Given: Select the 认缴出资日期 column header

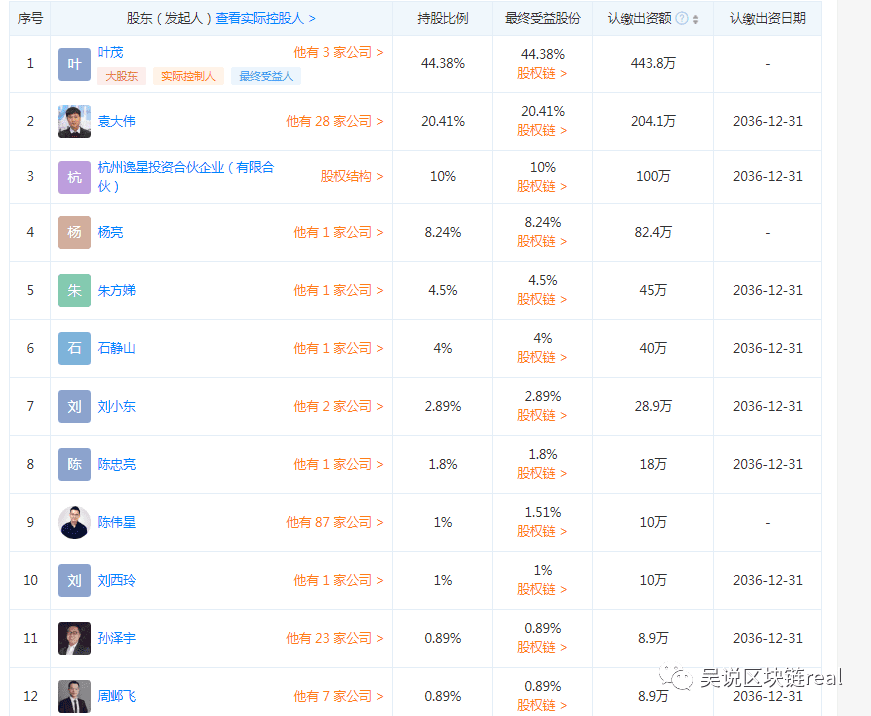Looking at the screenshot, I should 768,18.
